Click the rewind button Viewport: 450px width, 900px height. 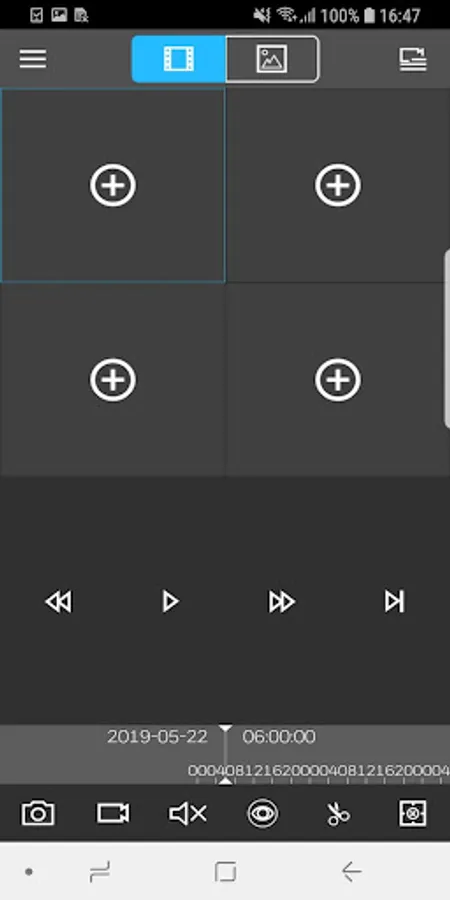click(59, 602)
